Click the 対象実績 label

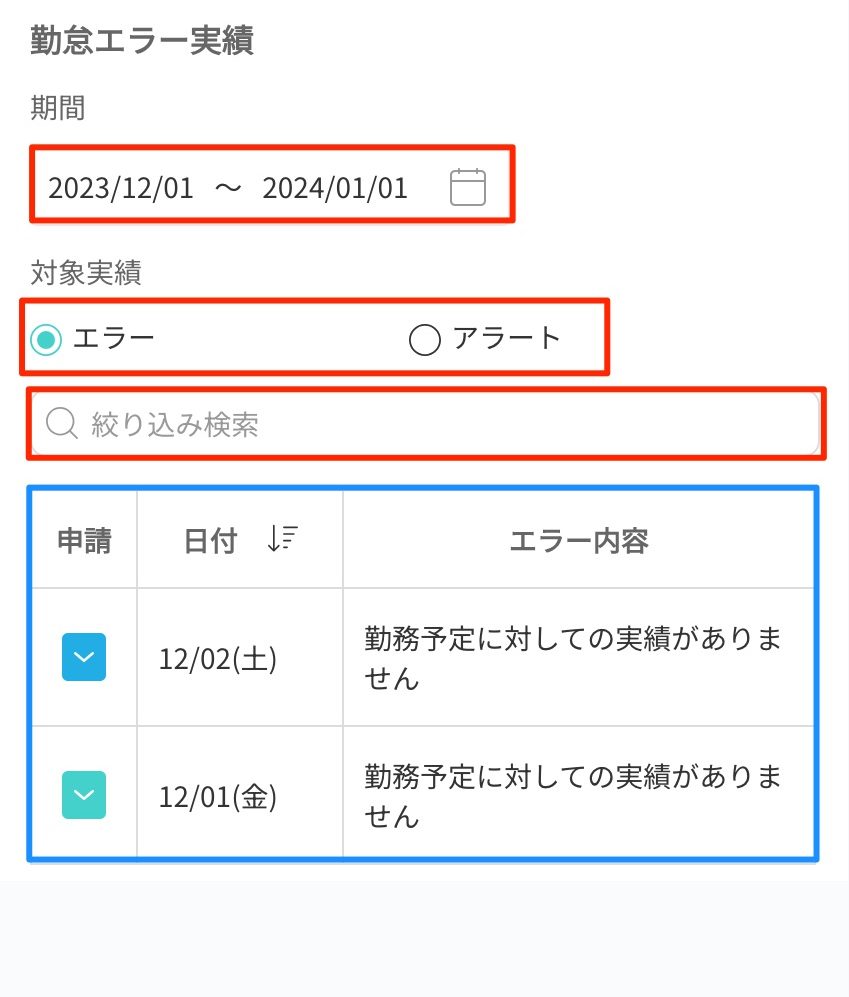point(85,273)
